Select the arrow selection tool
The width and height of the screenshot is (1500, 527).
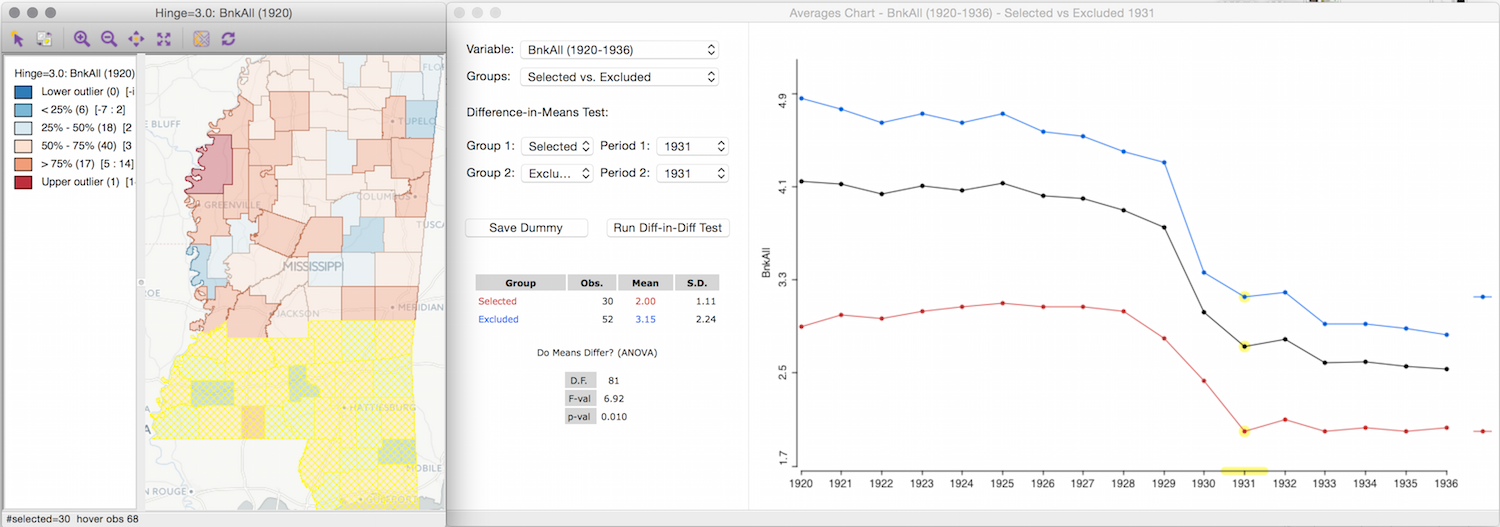click(x=17, y=39)
